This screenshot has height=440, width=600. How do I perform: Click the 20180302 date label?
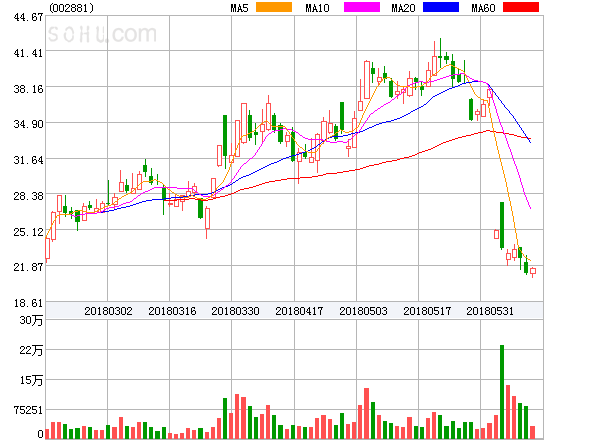[108, 311]
